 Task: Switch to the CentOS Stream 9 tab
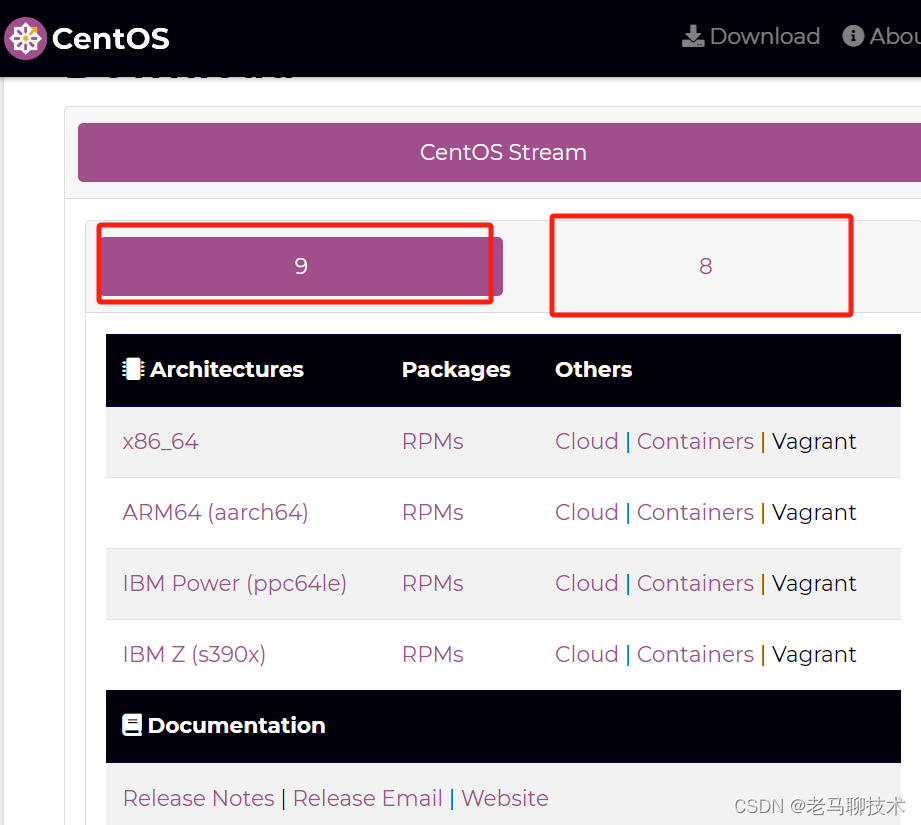[296, 265]
